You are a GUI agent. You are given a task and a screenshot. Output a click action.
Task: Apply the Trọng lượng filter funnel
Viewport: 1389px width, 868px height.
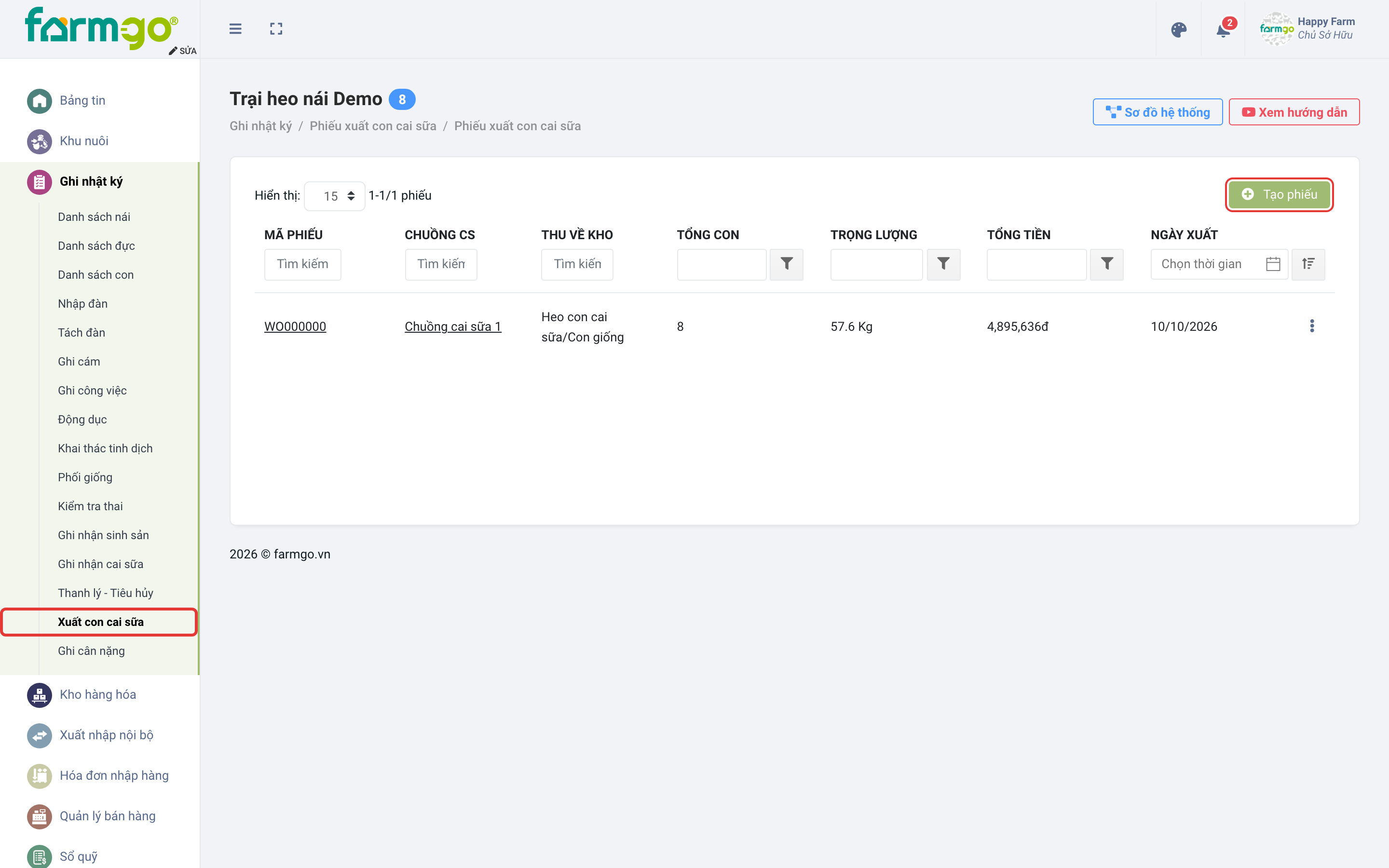click(943, 264)
